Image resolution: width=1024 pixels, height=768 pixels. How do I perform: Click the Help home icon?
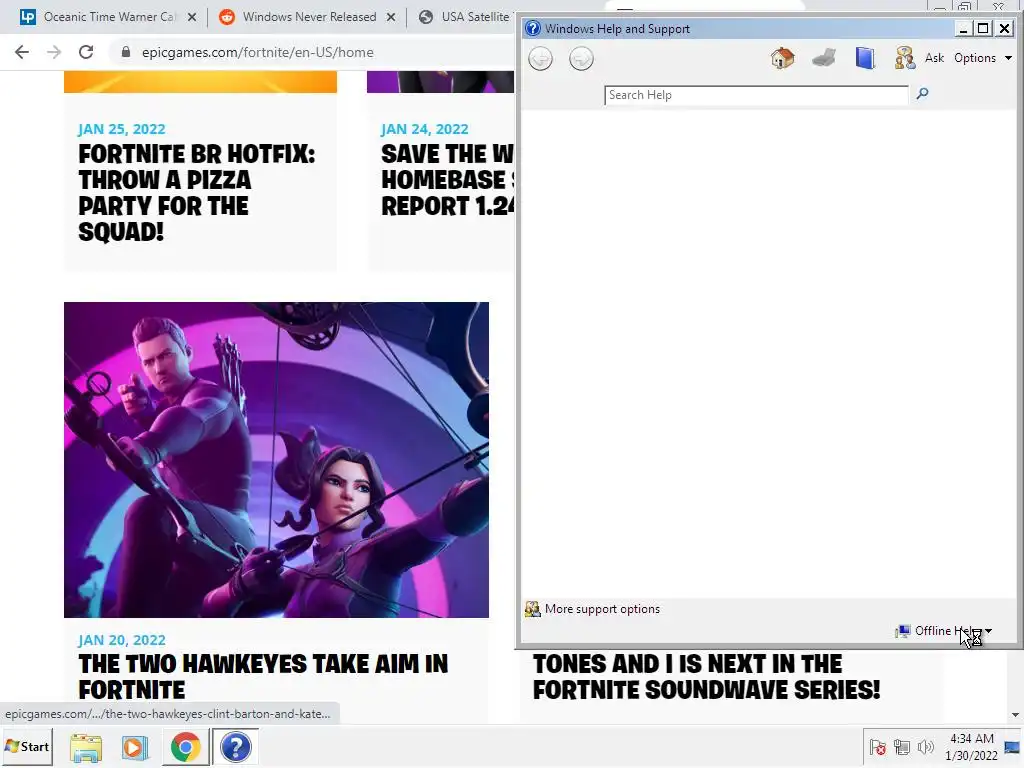coord(782,58)
